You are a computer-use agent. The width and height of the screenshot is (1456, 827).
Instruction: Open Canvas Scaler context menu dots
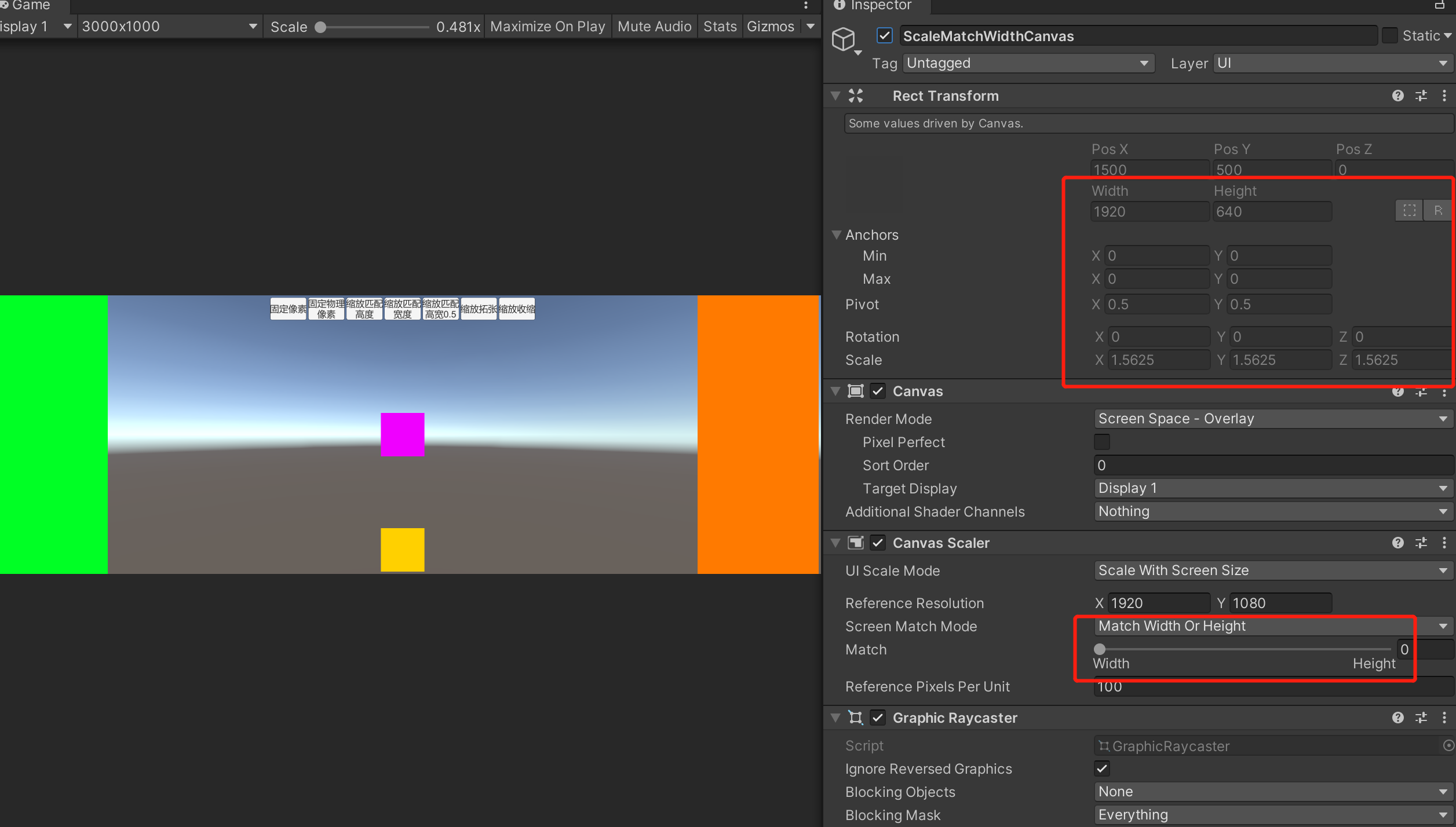coord(1444,543)
